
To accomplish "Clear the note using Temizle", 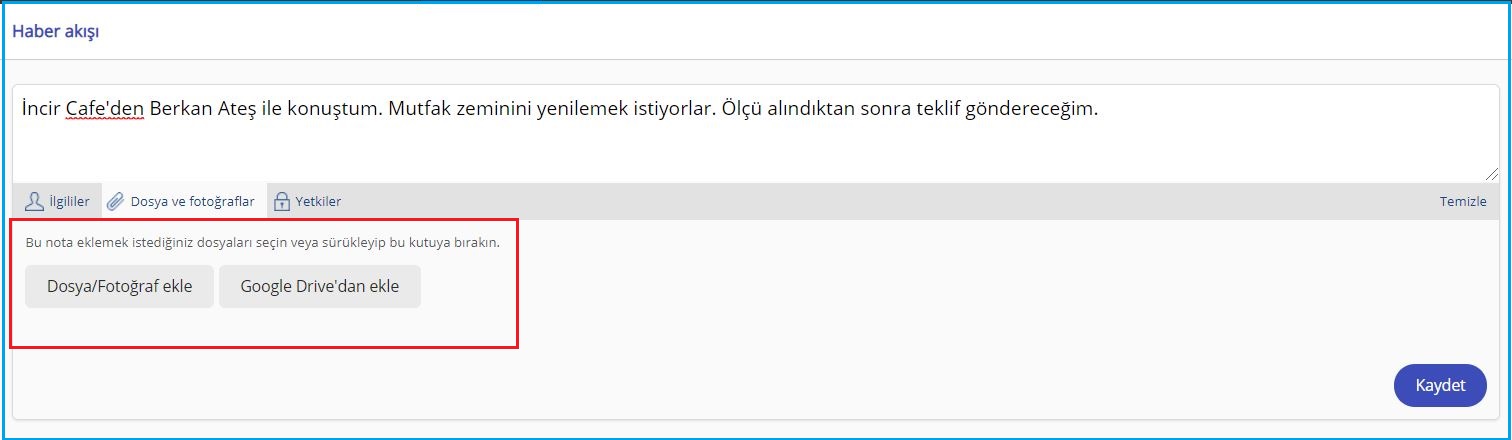I will (1463, 201).
